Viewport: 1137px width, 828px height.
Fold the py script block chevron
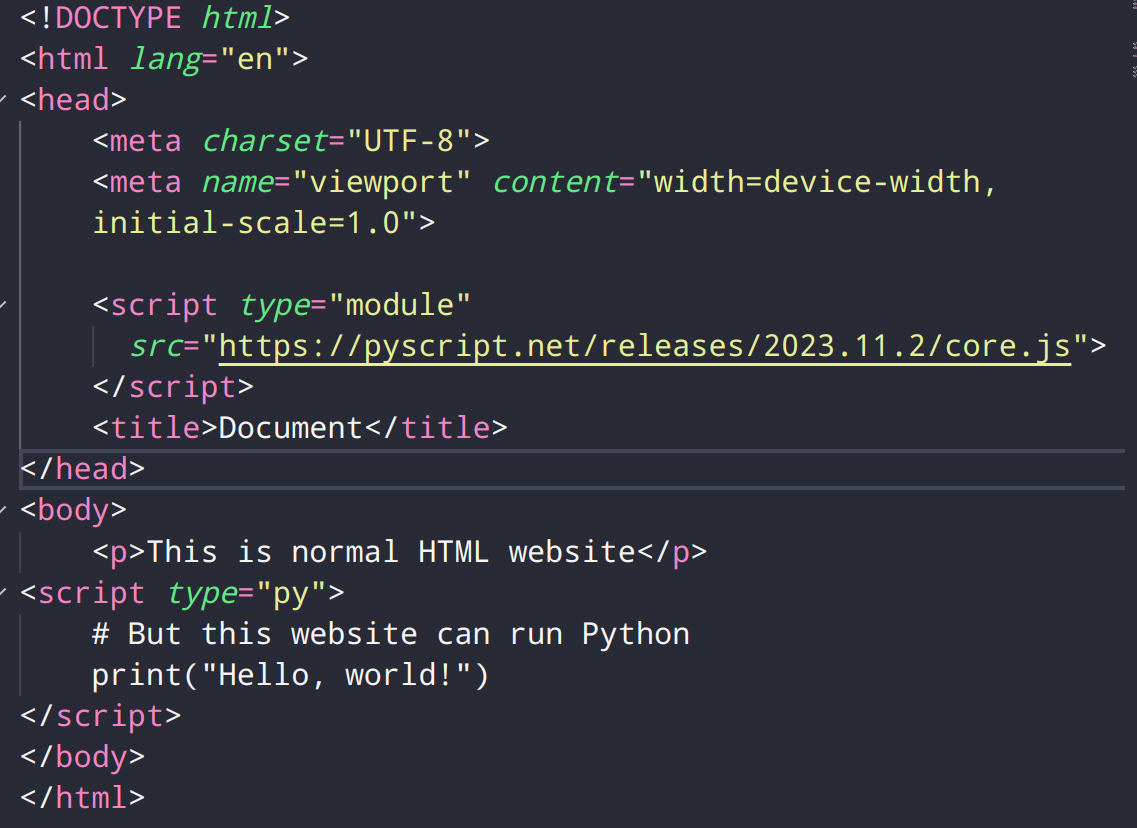coord(4,593)
